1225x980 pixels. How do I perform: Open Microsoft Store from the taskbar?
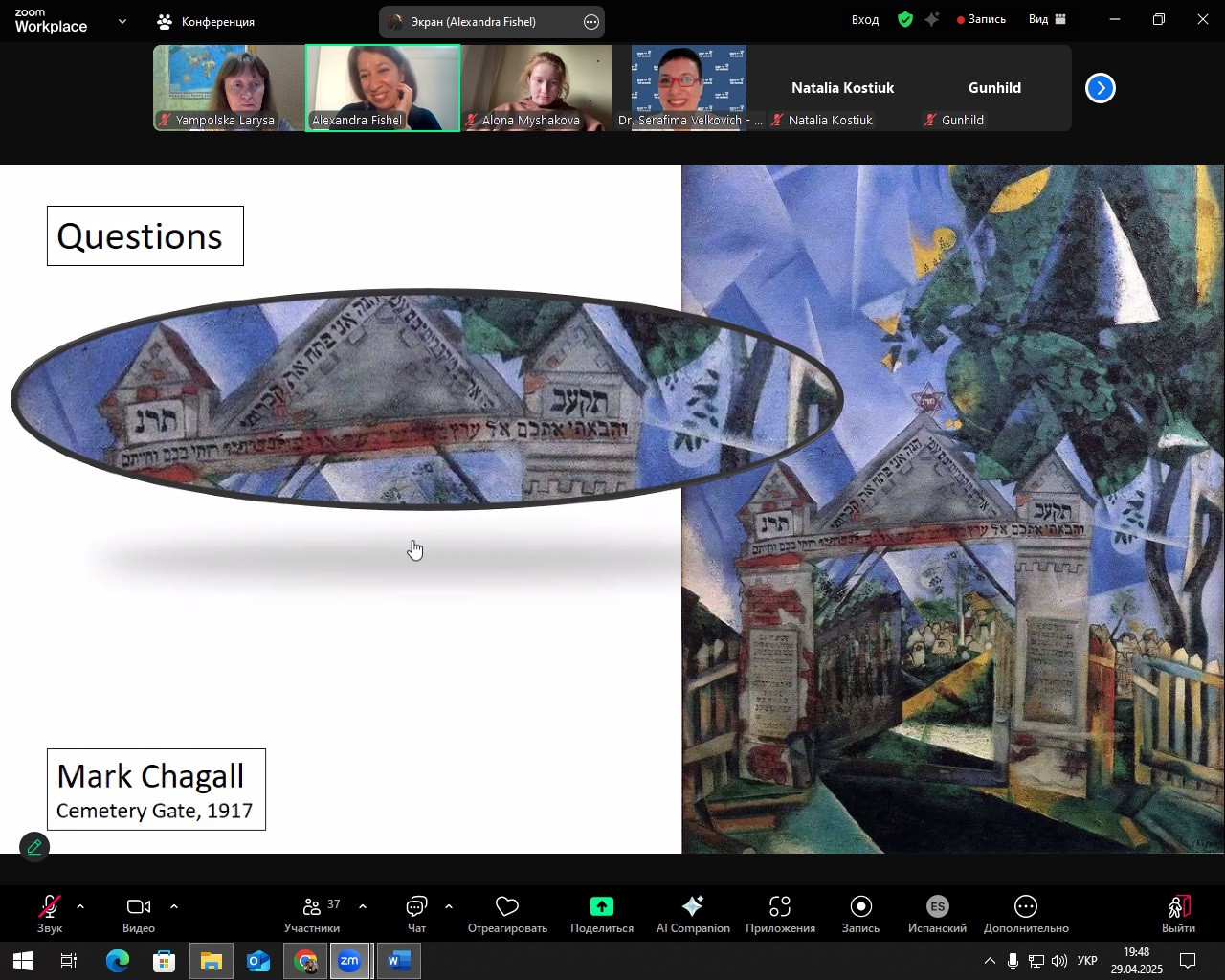pyautogui.click(x=165, y=961)
